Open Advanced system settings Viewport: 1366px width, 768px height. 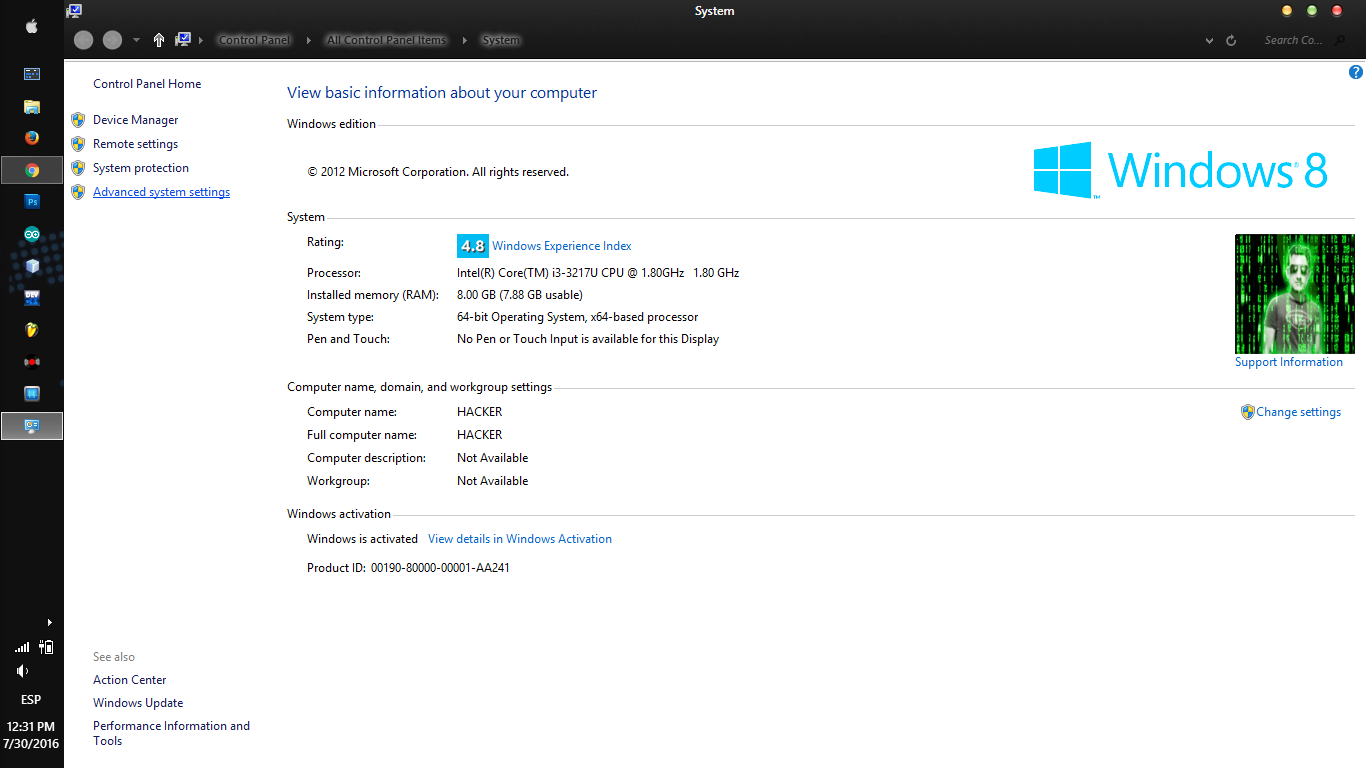pos(162,192)
